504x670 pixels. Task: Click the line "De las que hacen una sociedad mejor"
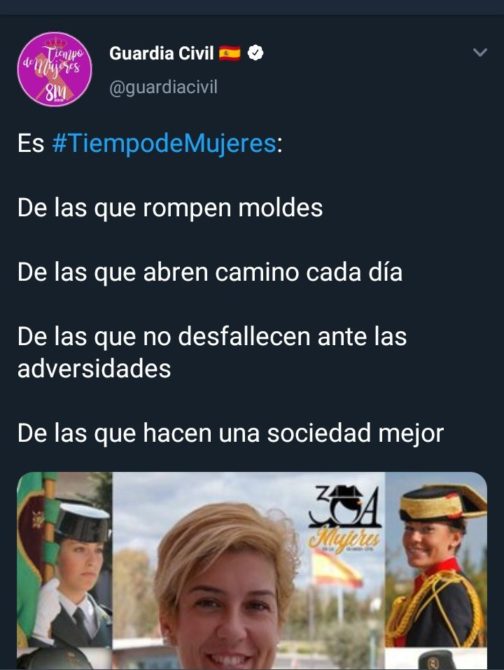[x=231, y=433]
